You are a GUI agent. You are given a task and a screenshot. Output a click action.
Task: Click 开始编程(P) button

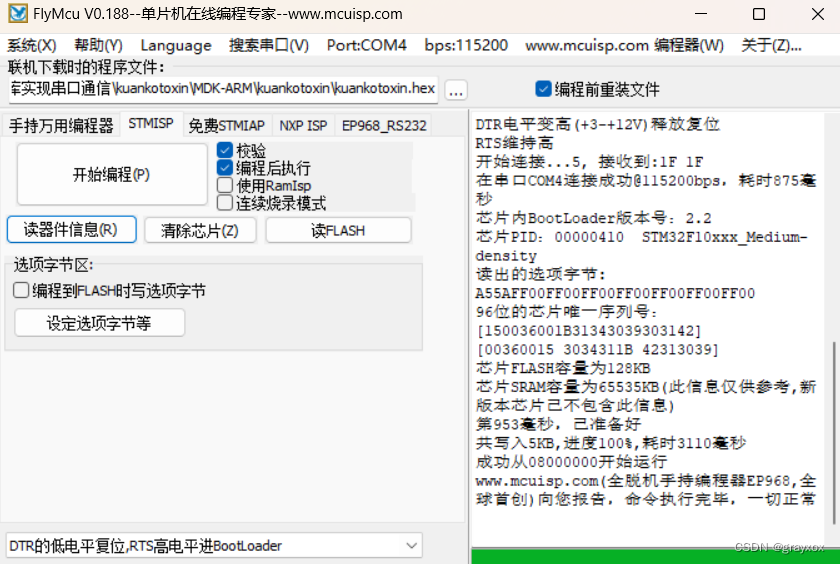111,174
